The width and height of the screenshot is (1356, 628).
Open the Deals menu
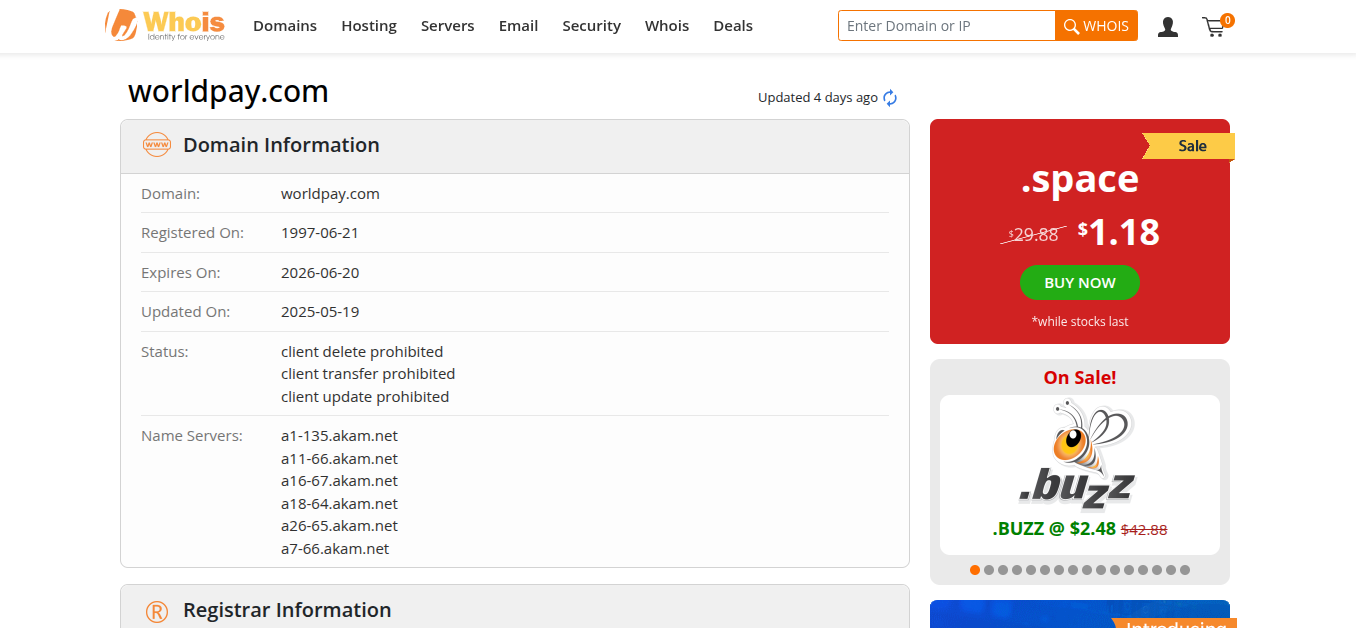733,26
